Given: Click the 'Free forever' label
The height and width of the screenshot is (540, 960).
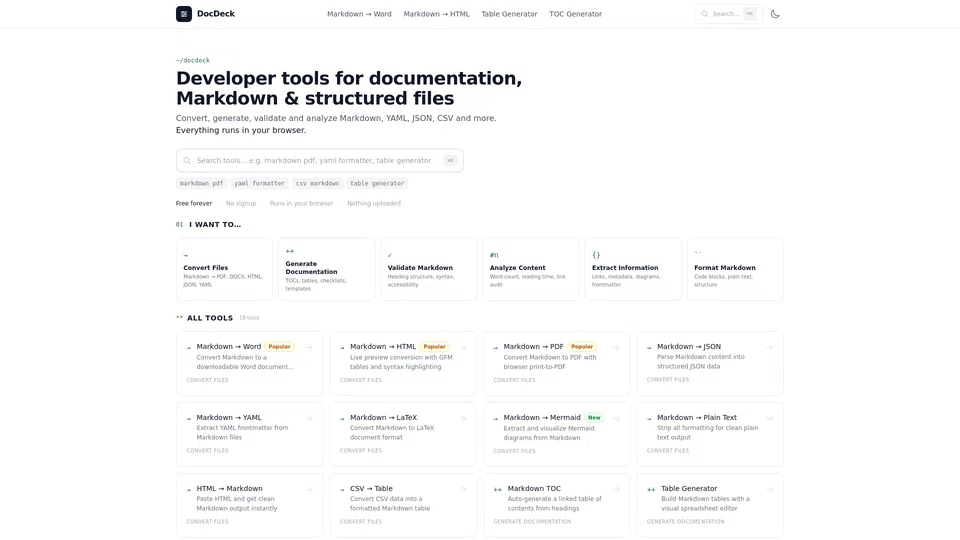Looking at the screenshot, I should 194,203.
